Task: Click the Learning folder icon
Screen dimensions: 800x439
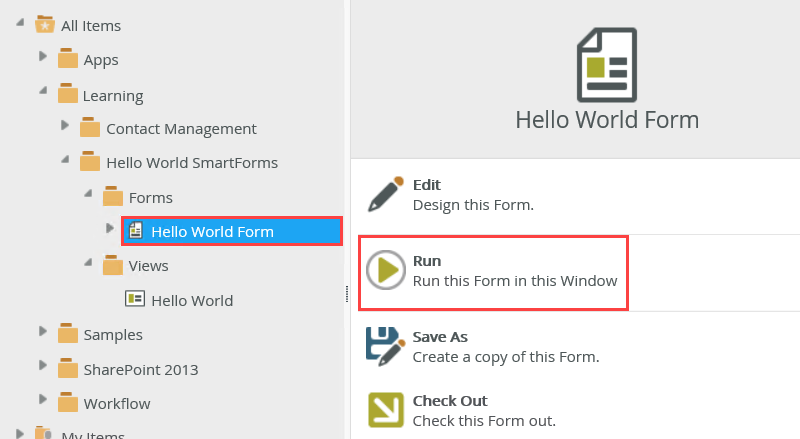Action: coord(67,93)
